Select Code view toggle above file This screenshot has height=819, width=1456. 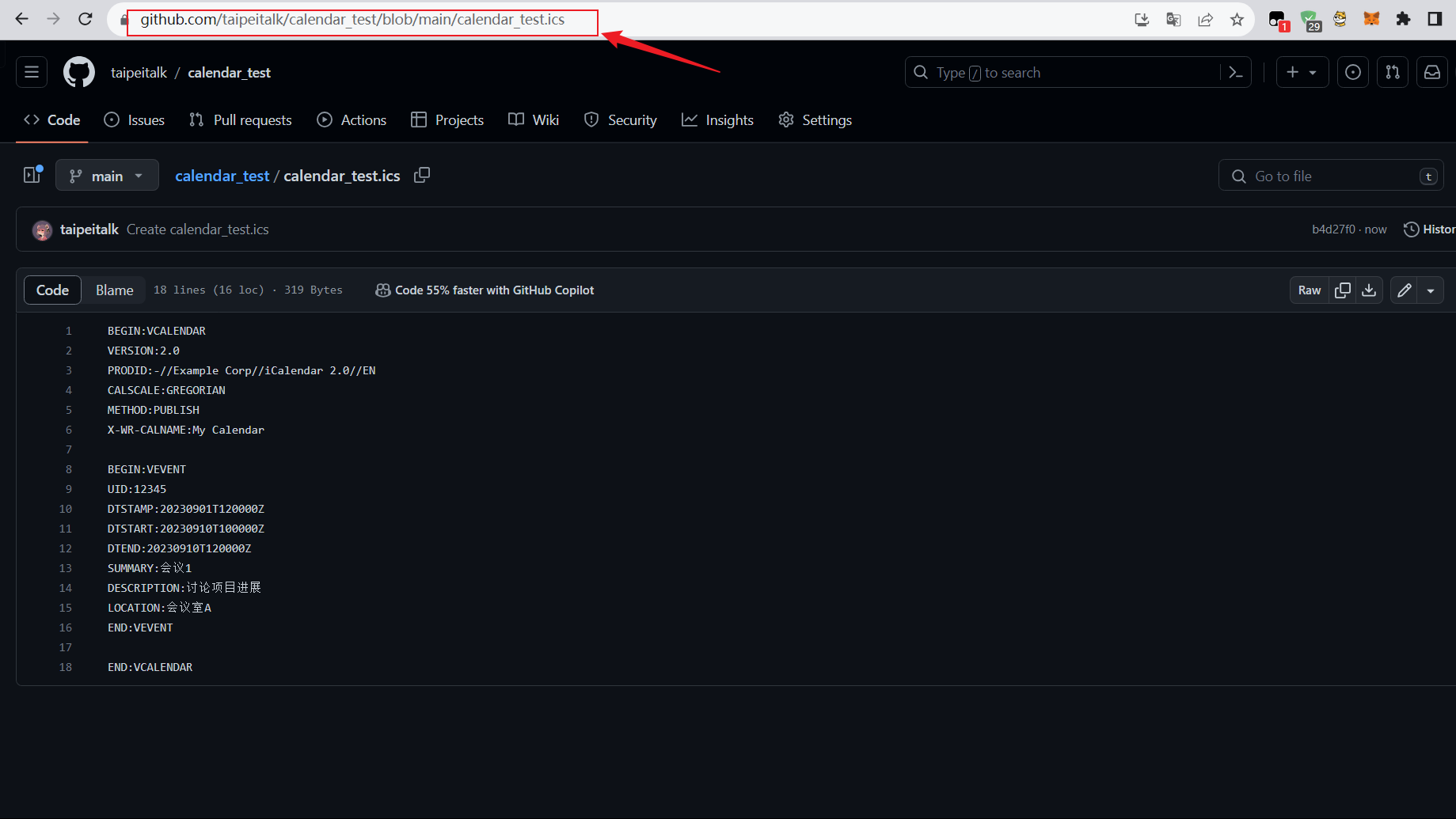pos(52,290)
